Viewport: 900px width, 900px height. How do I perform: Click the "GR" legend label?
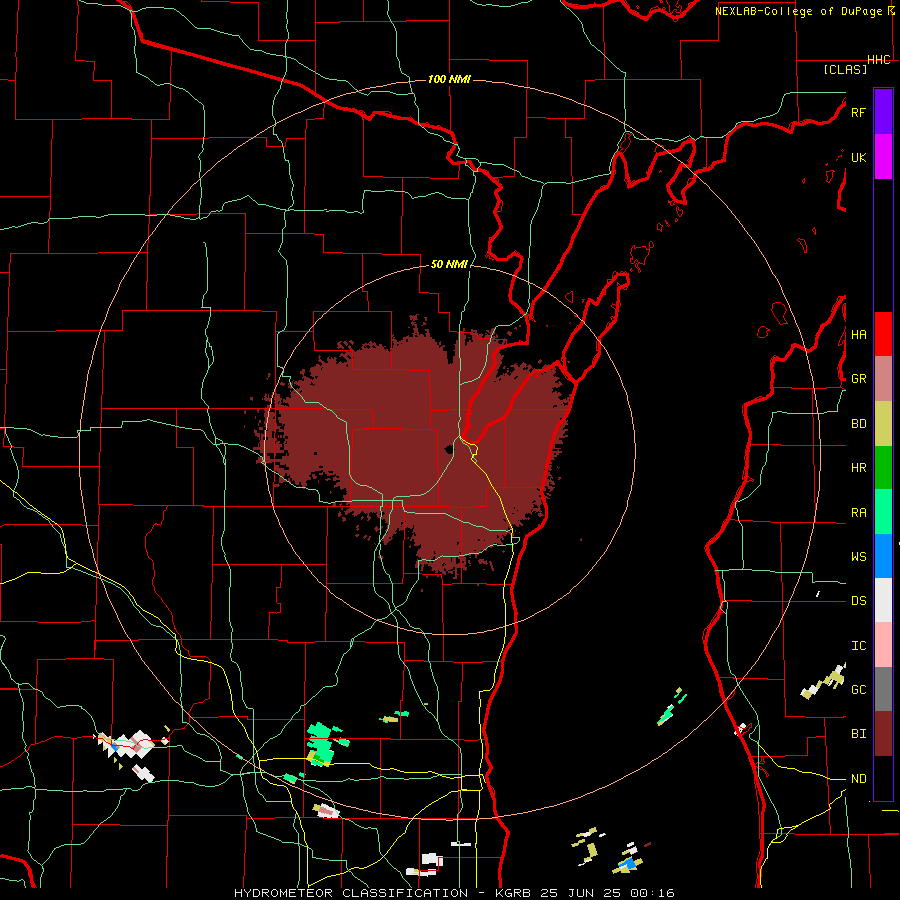[x=858, y=379]
